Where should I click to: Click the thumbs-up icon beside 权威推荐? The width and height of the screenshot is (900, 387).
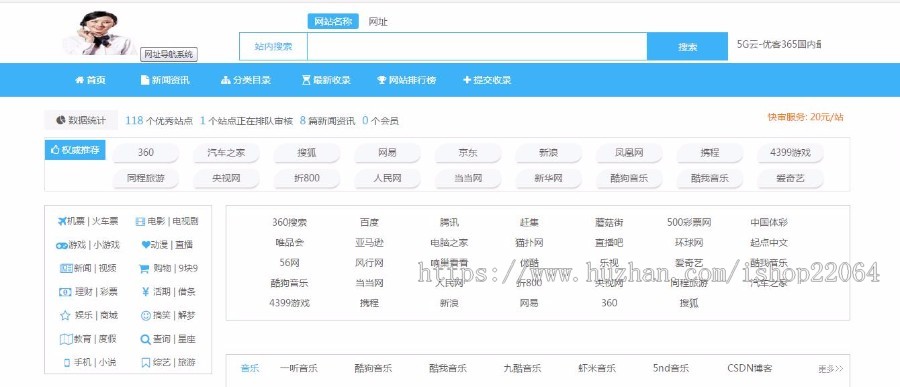click(56, 150)
